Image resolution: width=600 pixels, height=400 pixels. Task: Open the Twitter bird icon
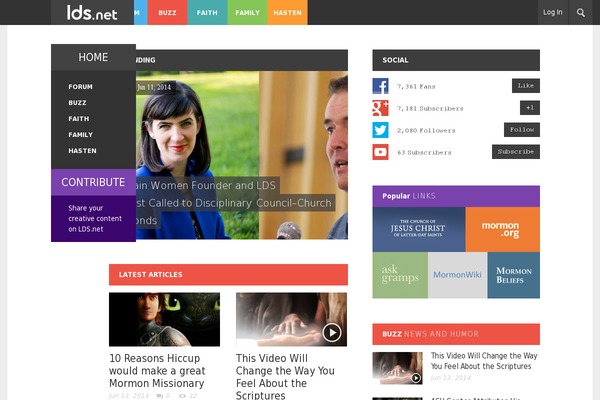[x=380, y=130]
